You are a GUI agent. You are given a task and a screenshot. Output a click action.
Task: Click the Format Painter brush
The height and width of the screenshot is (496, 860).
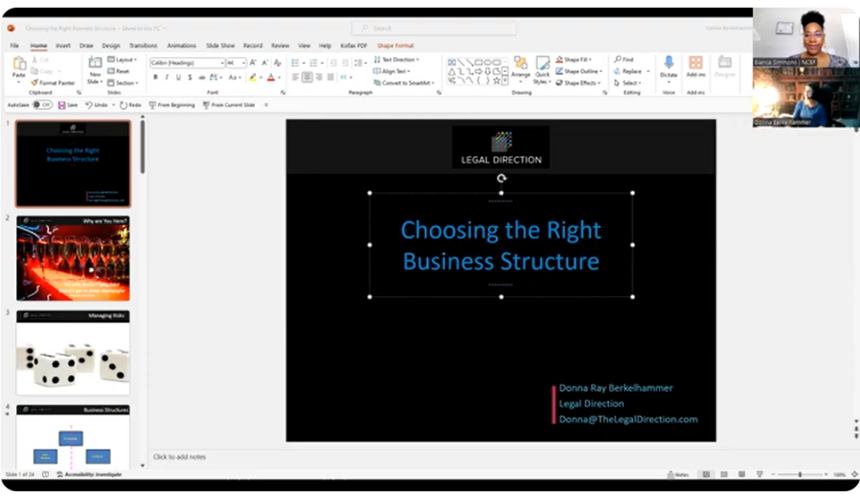point(35,82)
